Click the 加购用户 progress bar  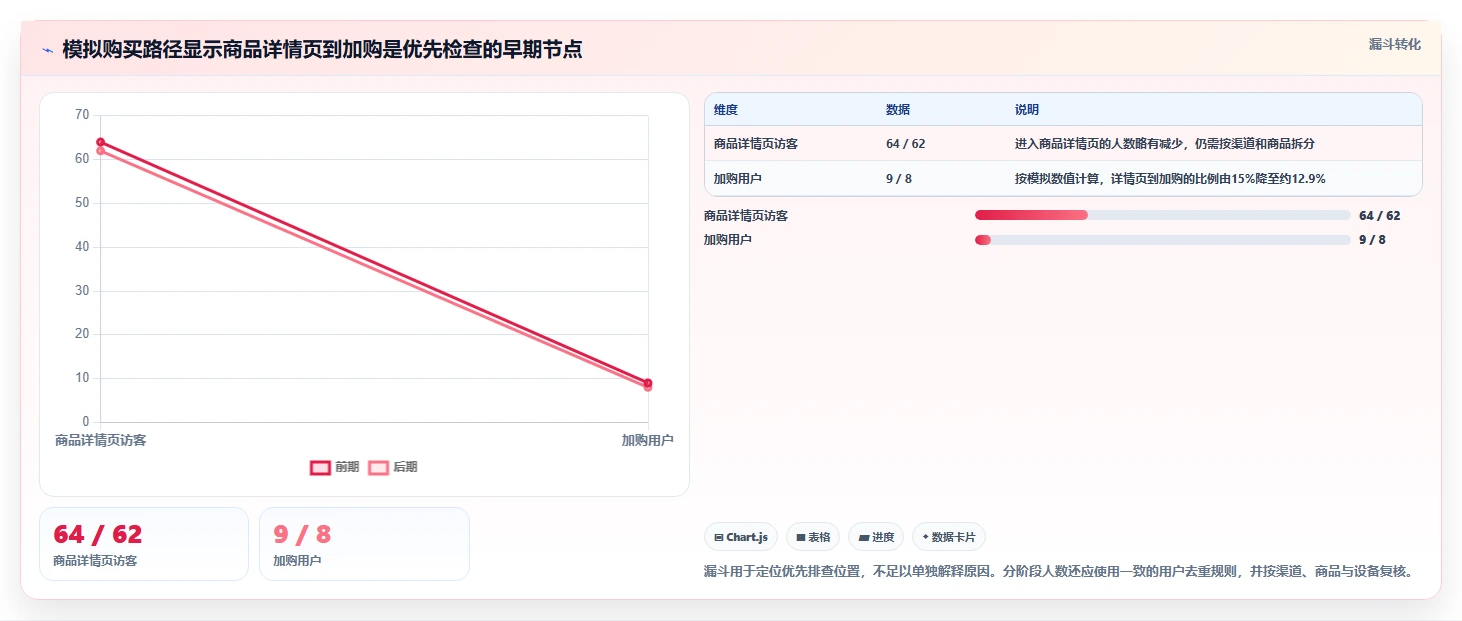1162,239
